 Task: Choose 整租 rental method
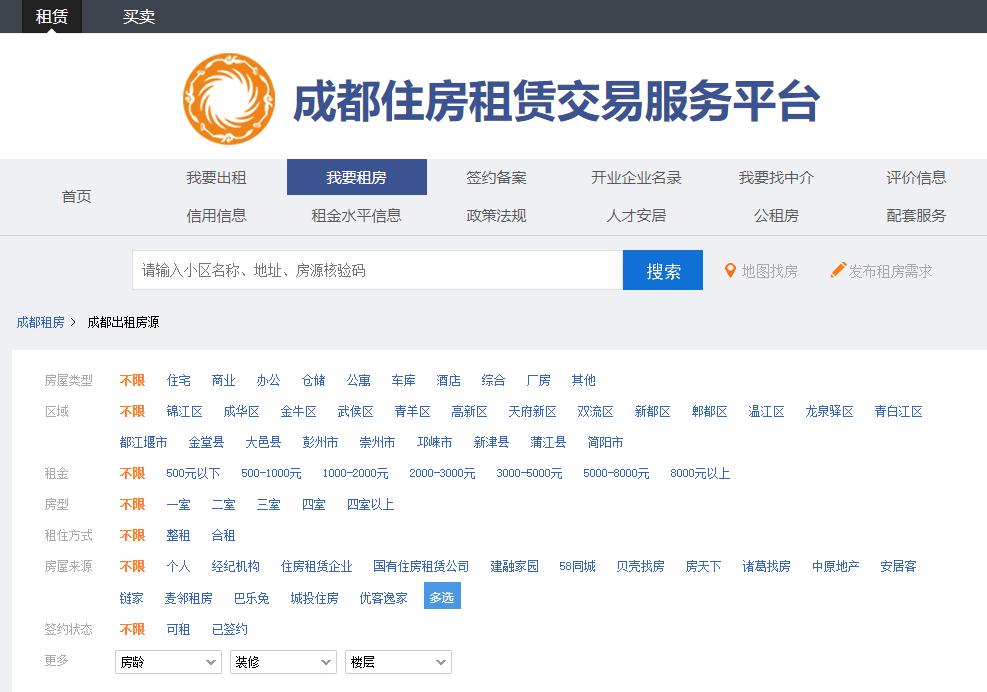click(178, 535)
